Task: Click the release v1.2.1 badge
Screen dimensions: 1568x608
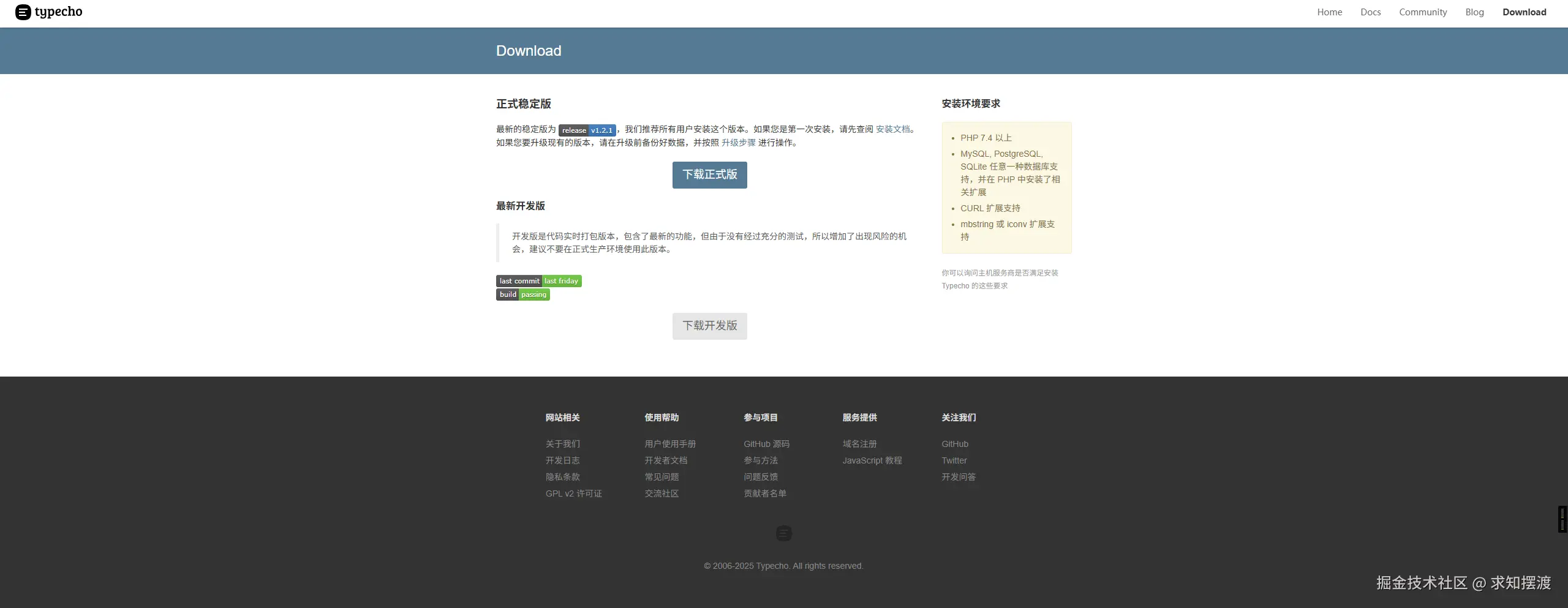Action: (x=587, y=130)
